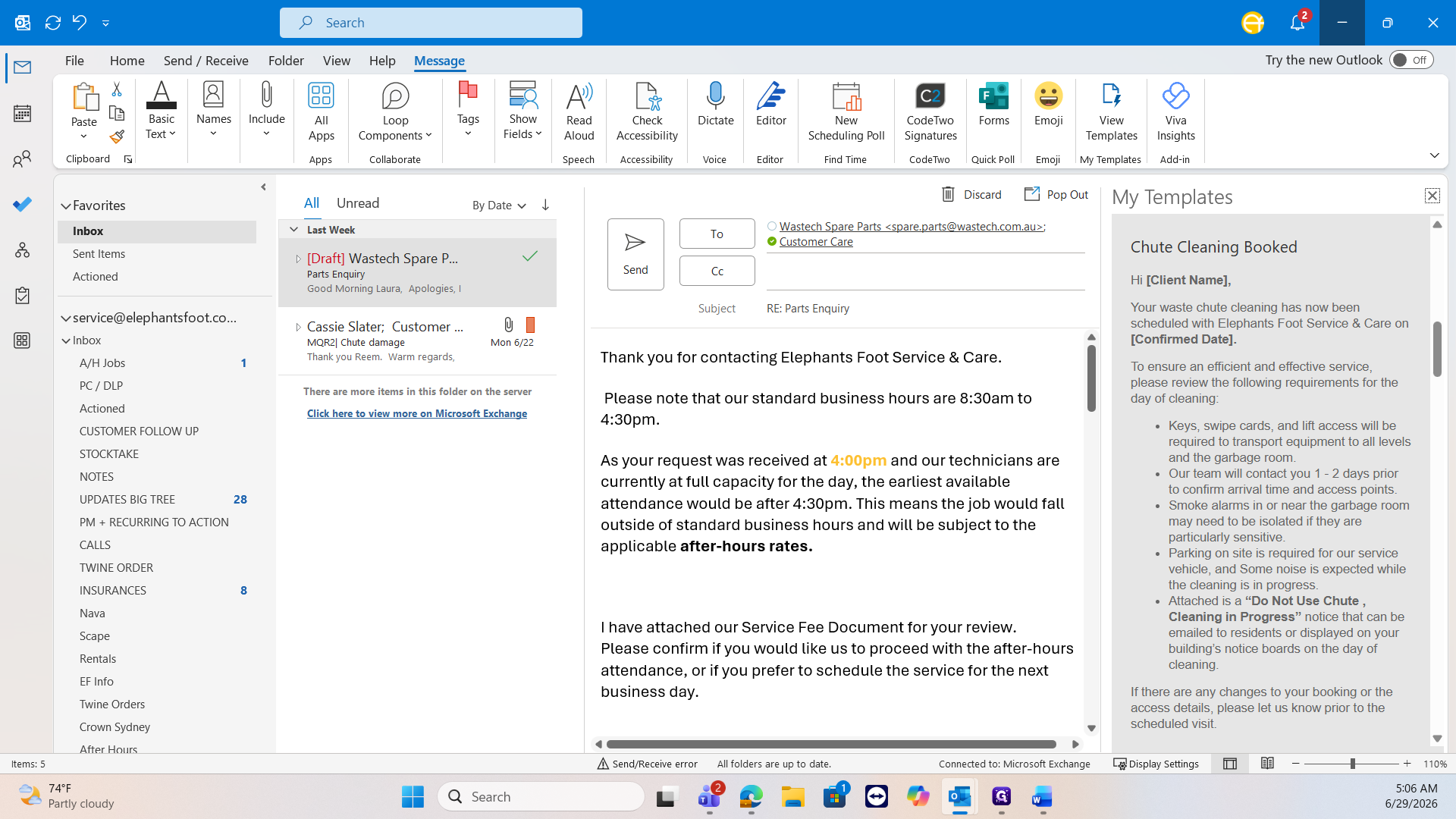The width and height of the screenshot is (1456, 819).
Task: Adjust the zoom slider in status bar
Action: [x=1351, y=764]
